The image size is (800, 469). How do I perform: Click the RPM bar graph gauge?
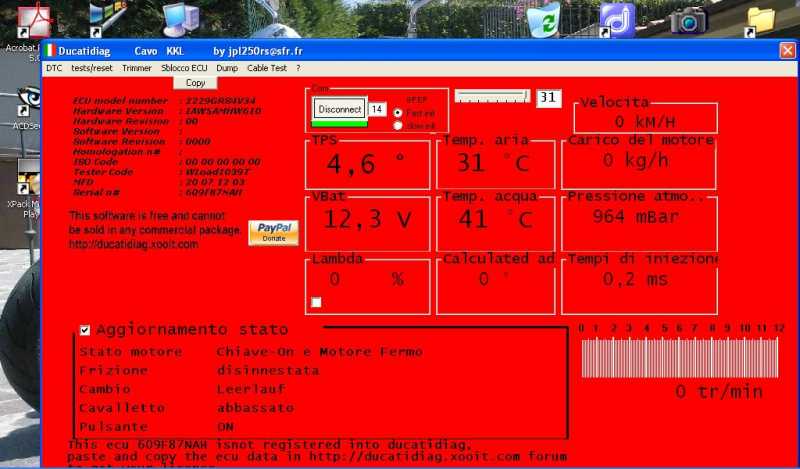pos(680,358)
